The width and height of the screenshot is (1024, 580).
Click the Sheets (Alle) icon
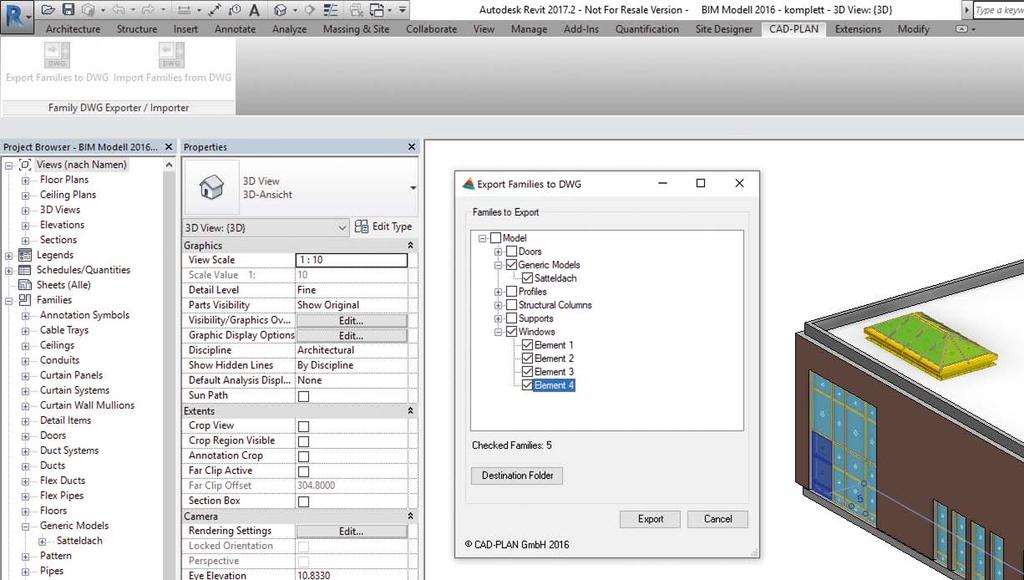pyautogui.click(x=25, y=285)
